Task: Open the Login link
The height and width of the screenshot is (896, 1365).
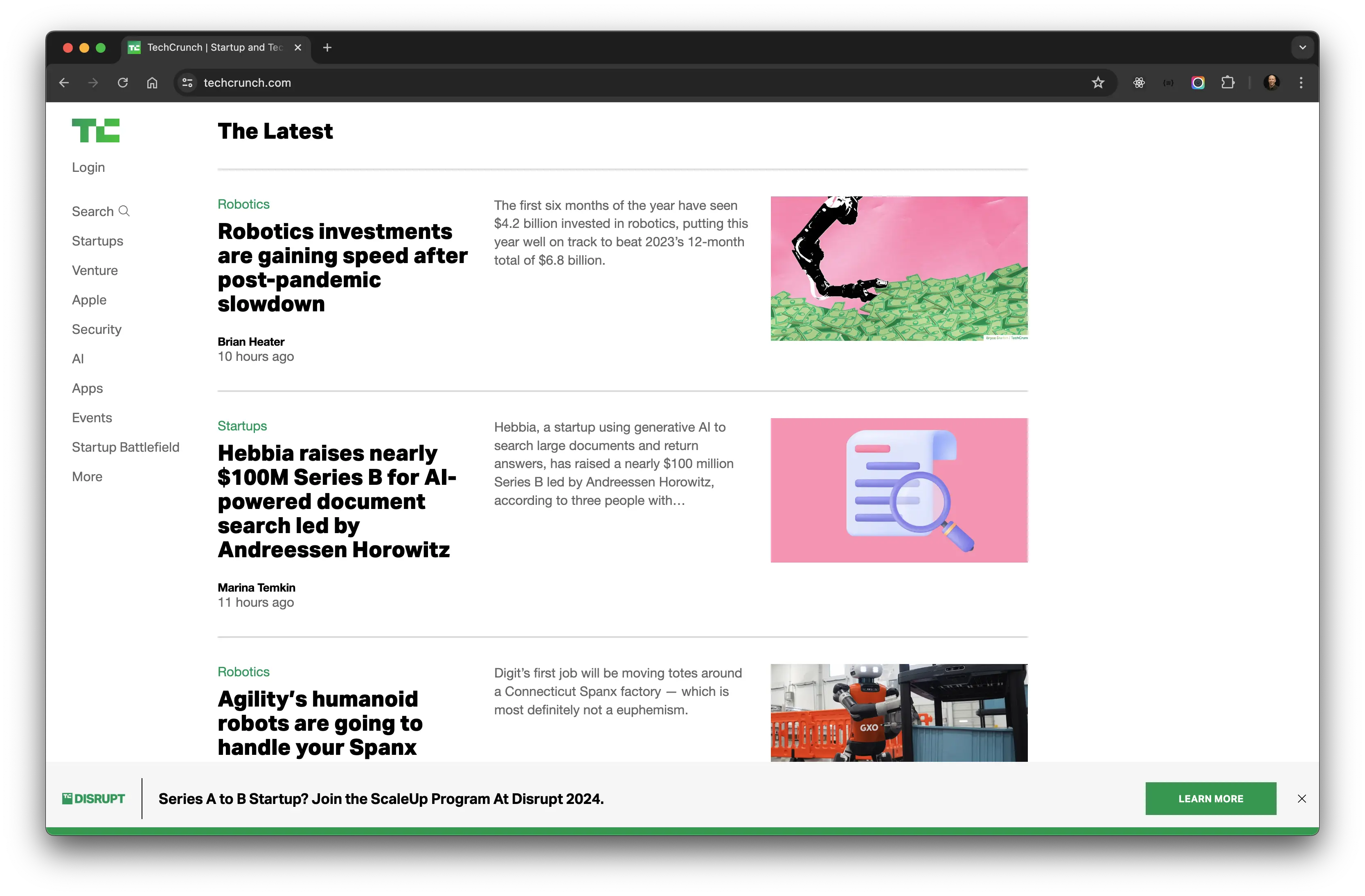Action: [88, 167]
